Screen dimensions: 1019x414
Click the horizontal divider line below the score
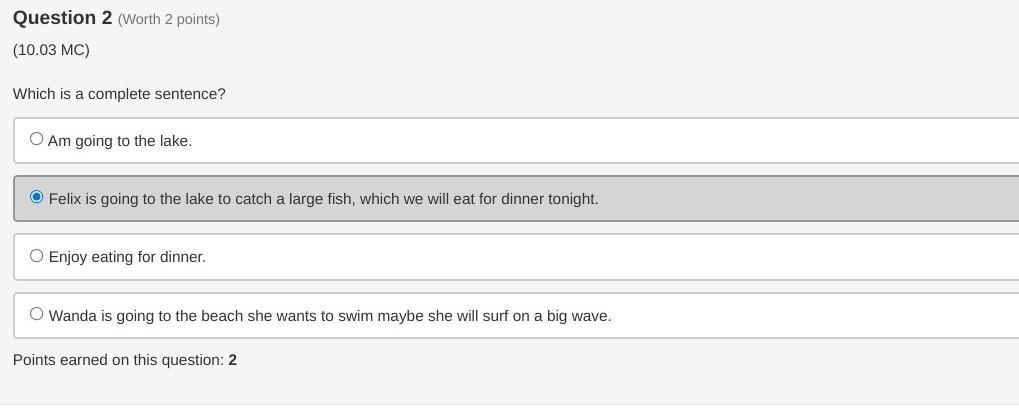[509, 404]
